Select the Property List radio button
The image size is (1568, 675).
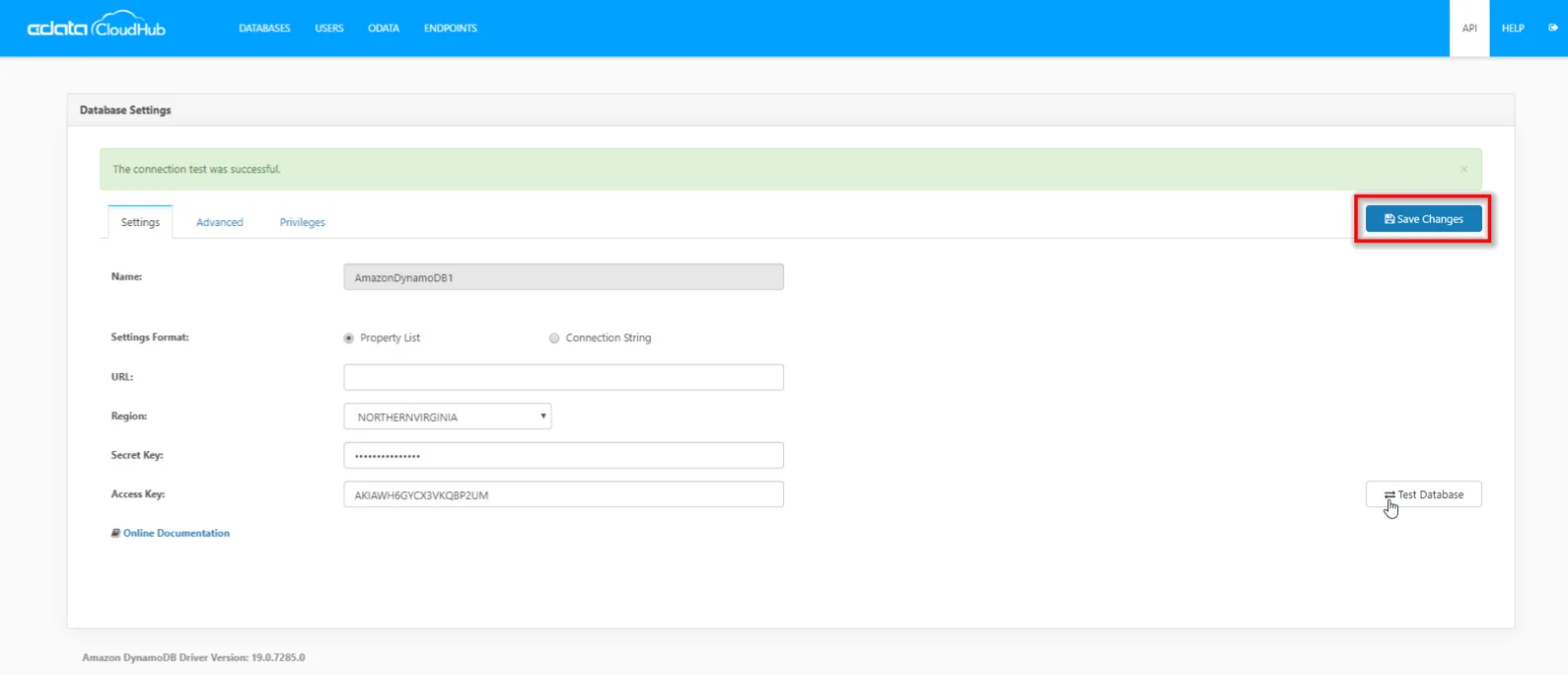coord(348,338)
